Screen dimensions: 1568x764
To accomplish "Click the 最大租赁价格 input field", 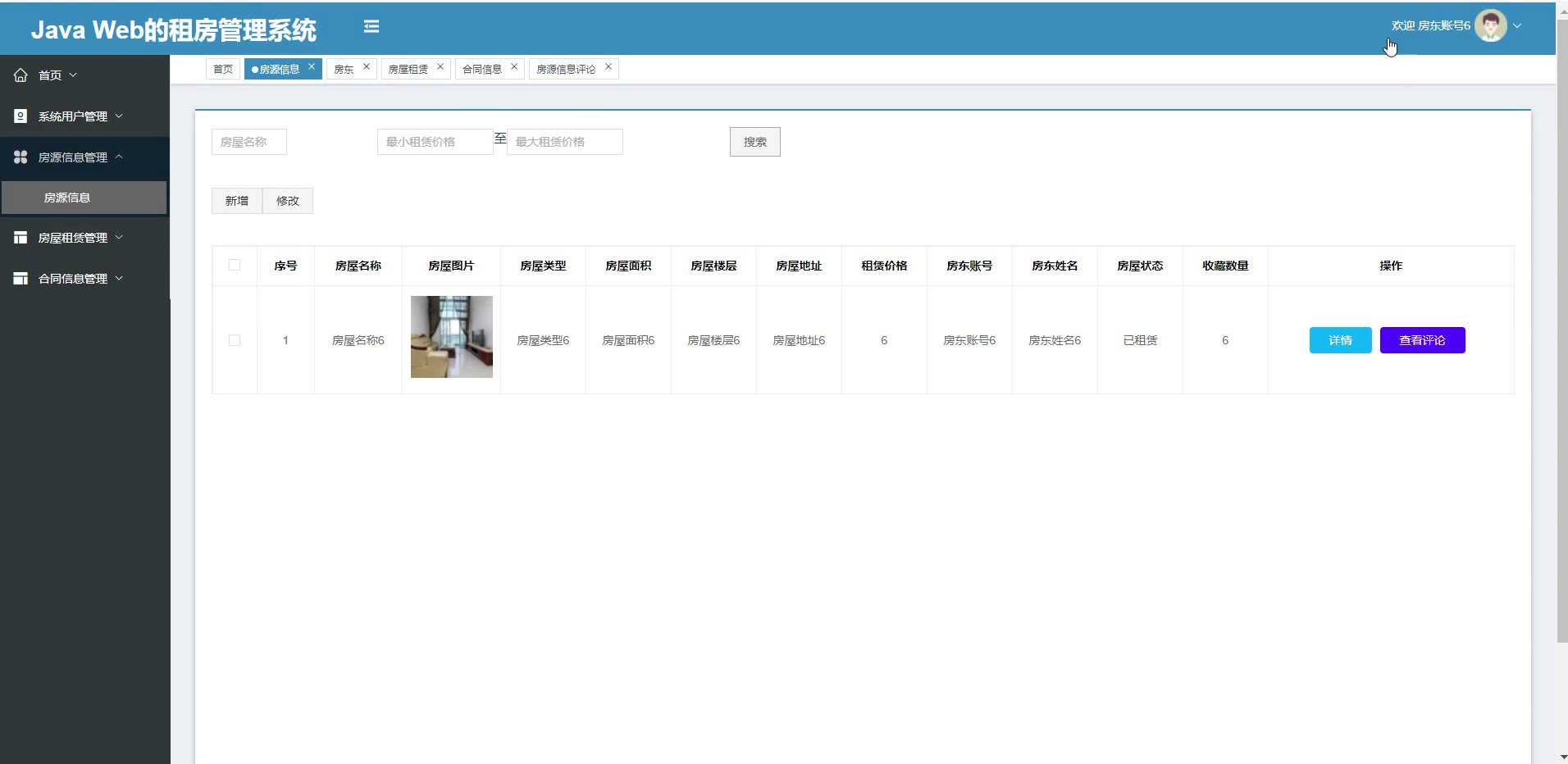I will click(565, 142).
